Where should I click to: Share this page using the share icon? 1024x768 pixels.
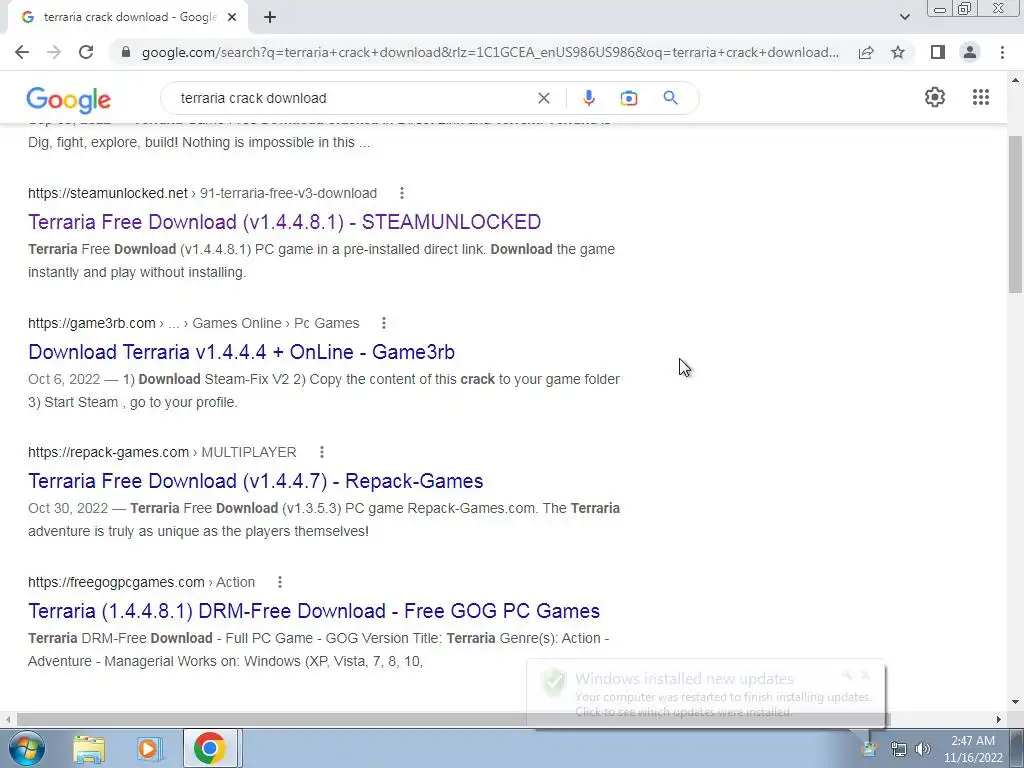[866, 52]
